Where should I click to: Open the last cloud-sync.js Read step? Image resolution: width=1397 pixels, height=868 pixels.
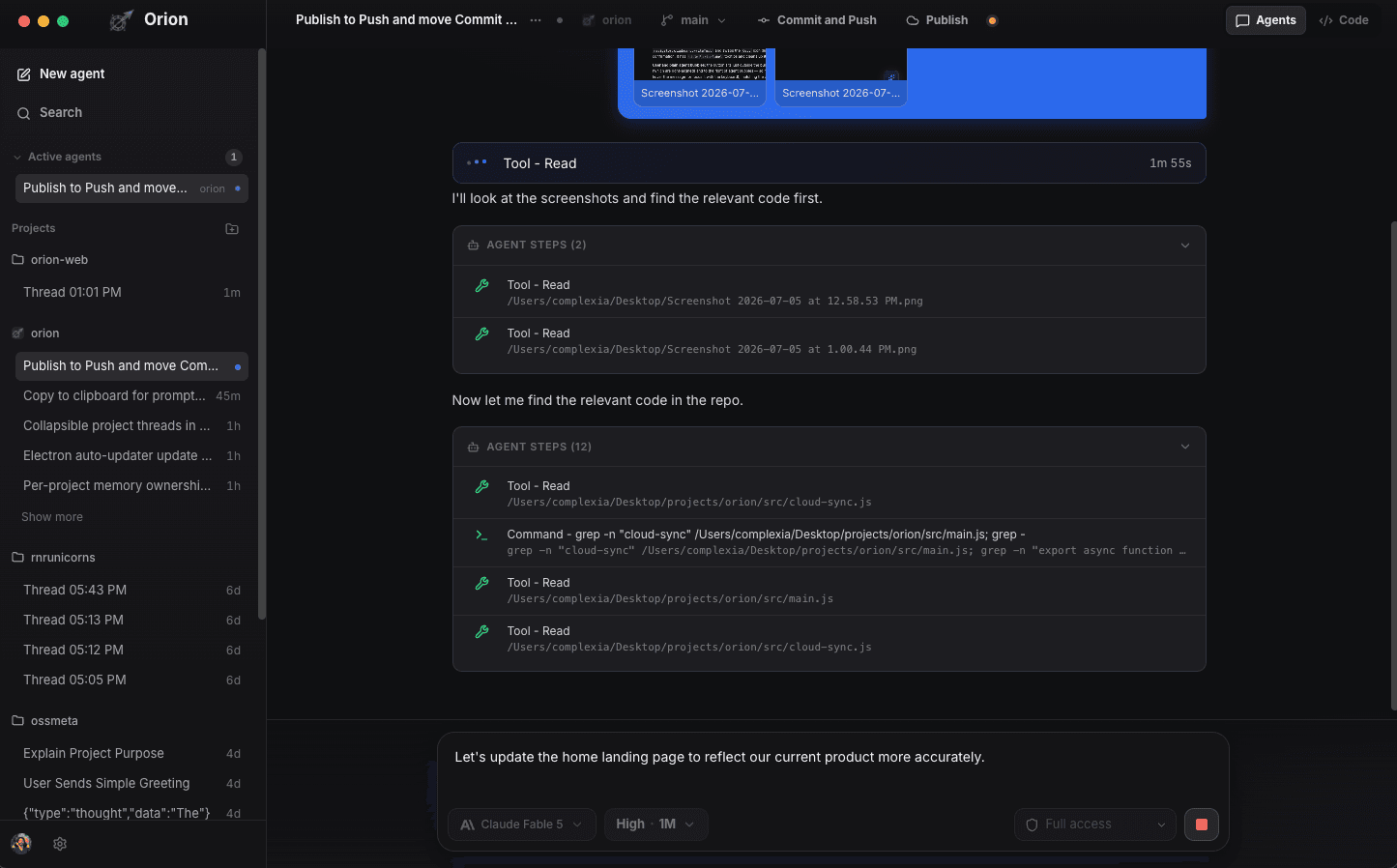click(829, 639)
